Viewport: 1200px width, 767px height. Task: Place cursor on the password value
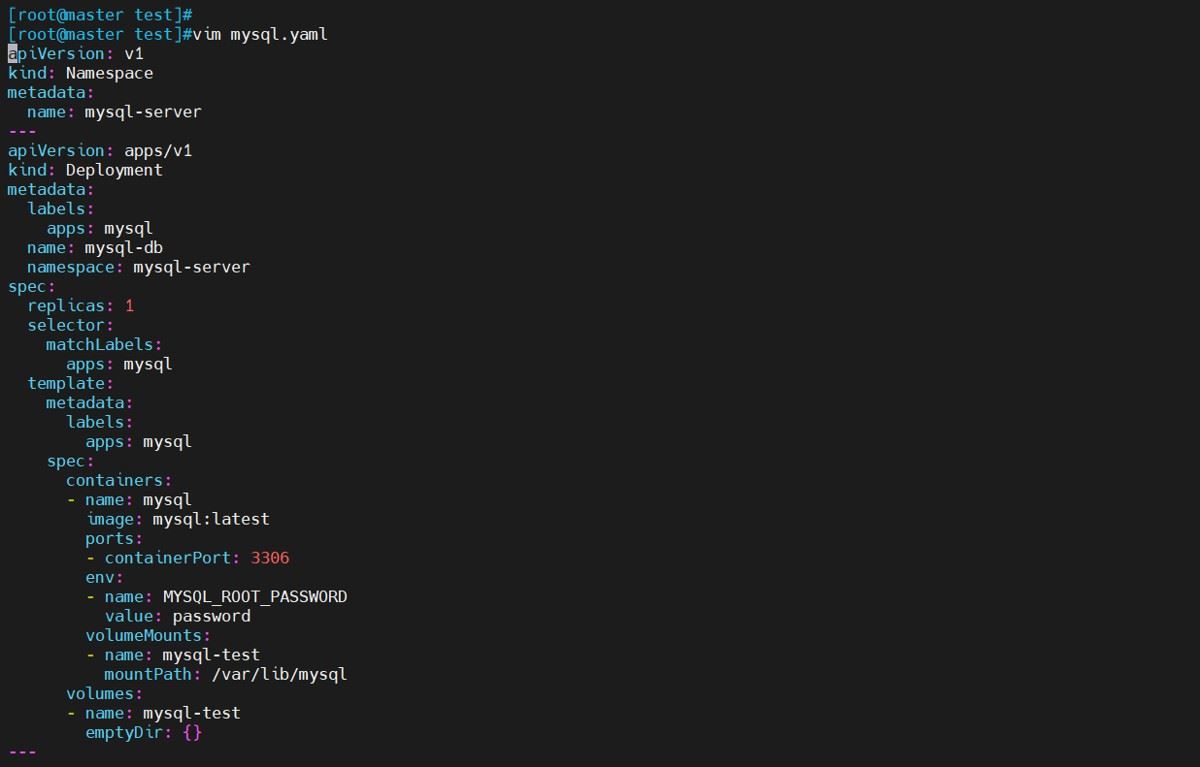click(211, 616)
